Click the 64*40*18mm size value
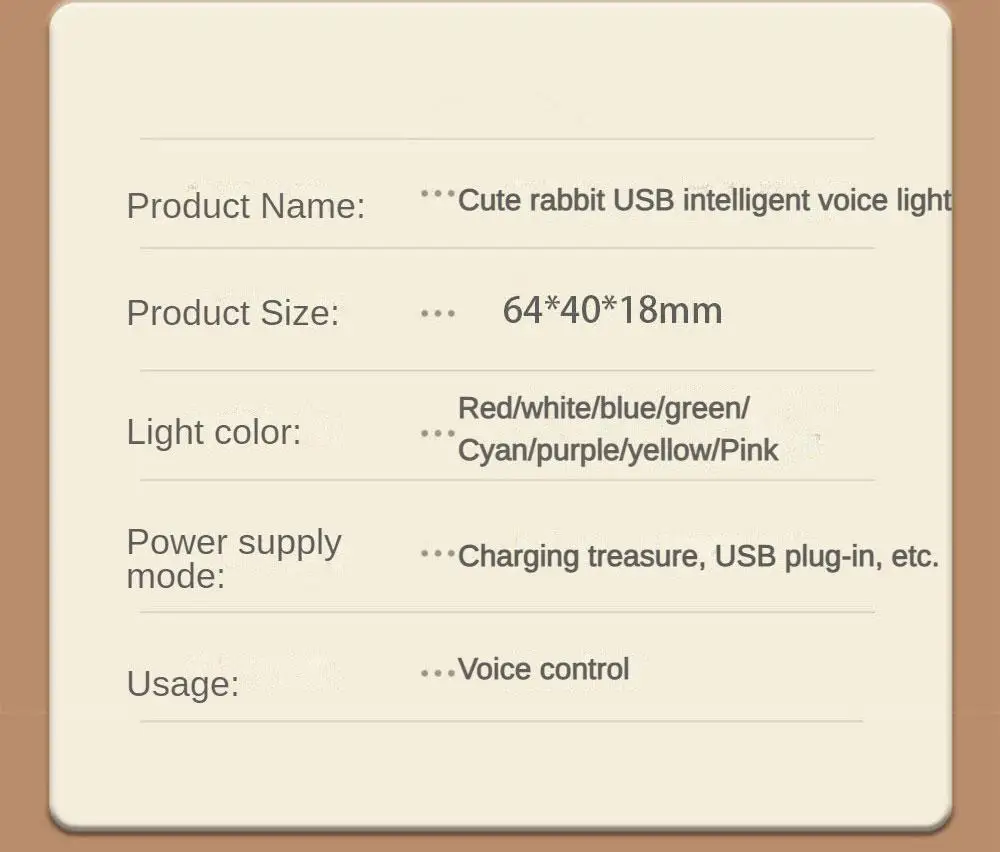 tap(612, 310)
